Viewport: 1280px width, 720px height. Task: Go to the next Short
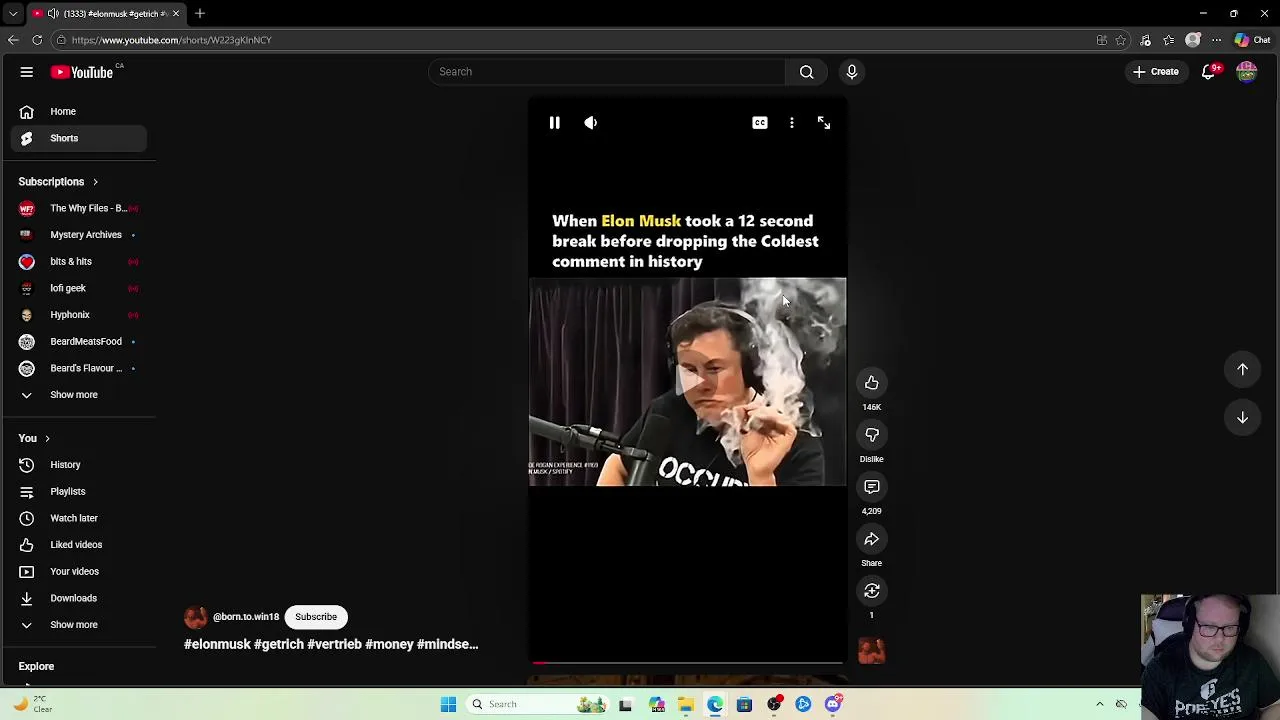pyautogui.click(x=1242, y=417)
